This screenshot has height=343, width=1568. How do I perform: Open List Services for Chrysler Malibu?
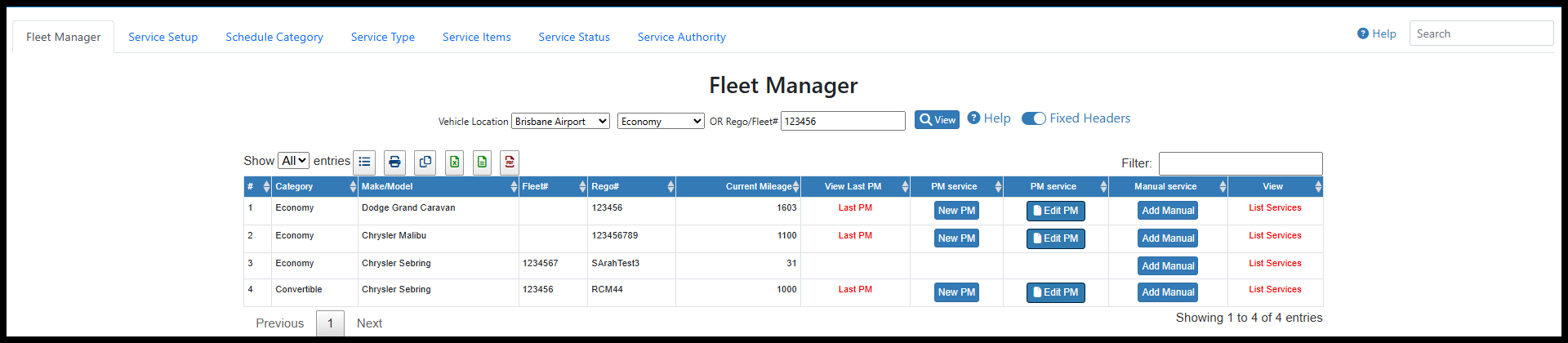[x=1274, y=235]
